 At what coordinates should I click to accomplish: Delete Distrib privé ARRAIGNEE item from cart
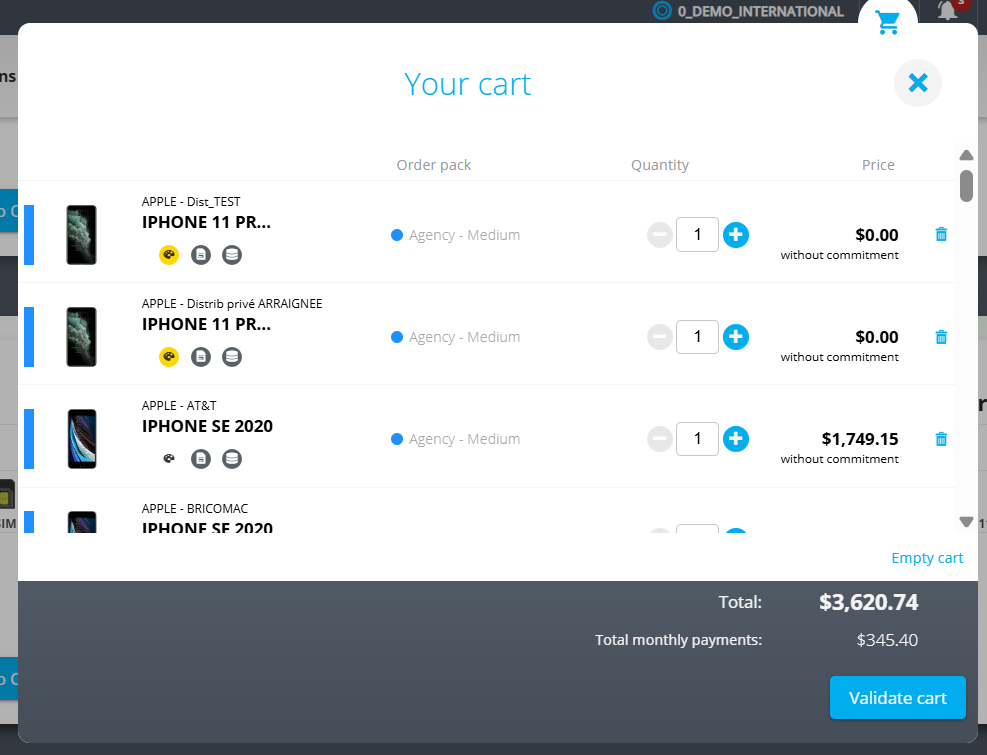tap(941, 337)
